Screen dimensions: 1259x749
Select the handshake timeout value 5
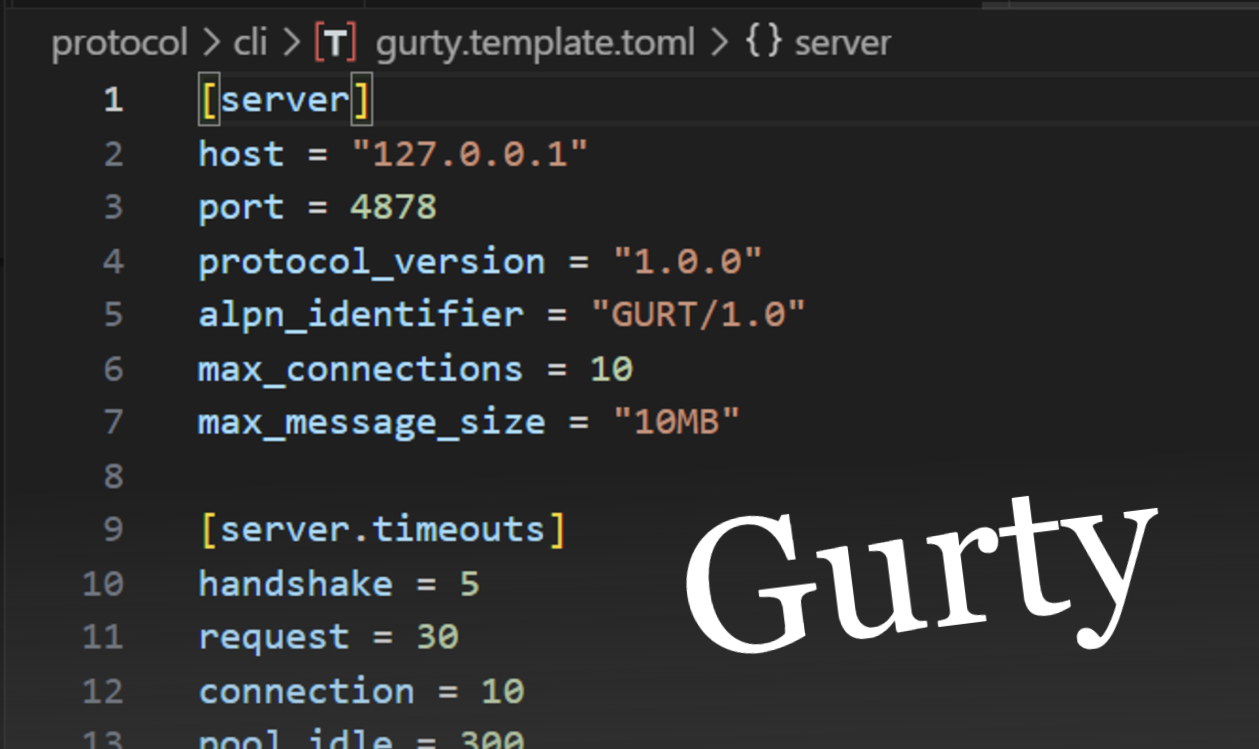tap(469, 583)
